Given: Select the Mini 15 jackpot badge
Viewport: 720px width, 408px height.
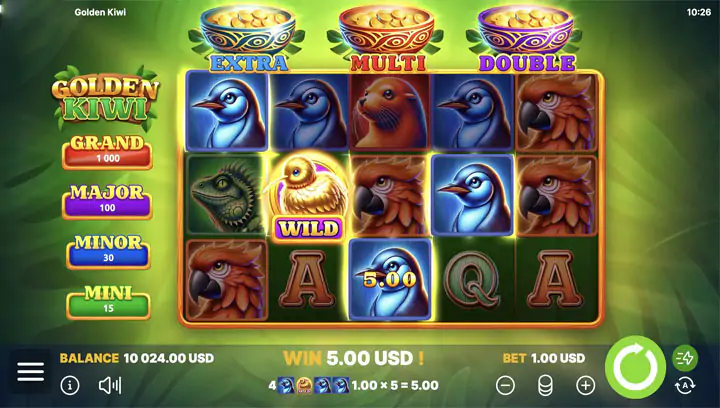Looking at the screenshot, I should (108, 302).
